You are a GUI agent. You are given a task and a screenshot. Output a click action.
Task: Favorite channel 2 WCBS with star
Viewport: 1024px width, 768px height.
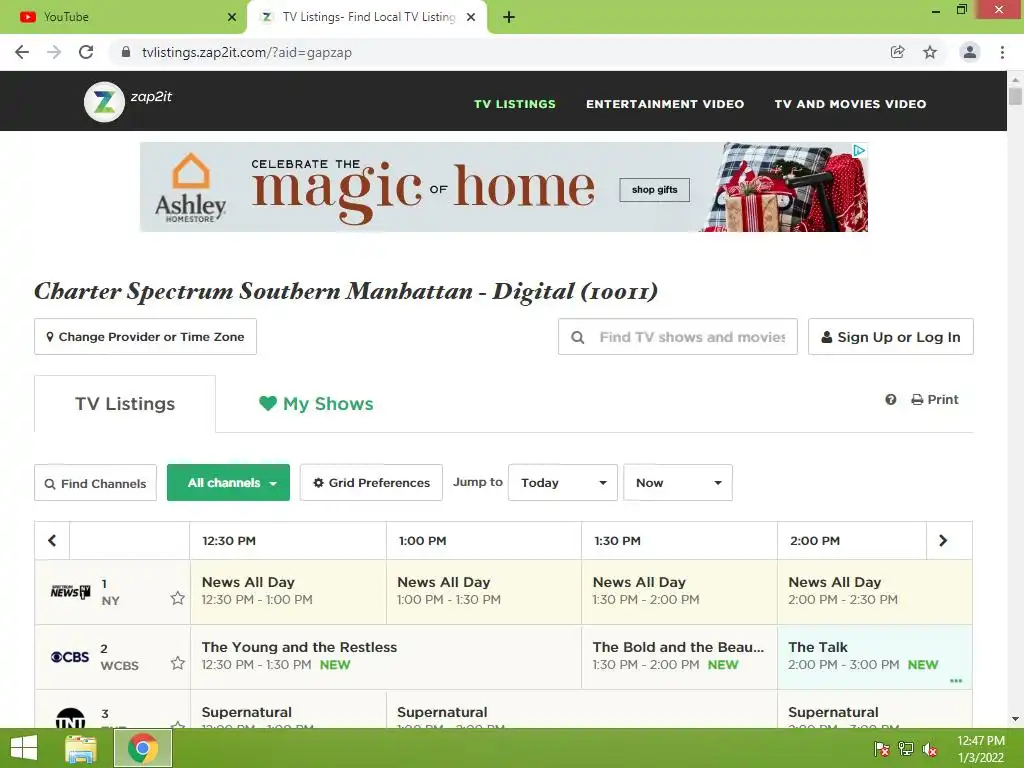(178, 664)
